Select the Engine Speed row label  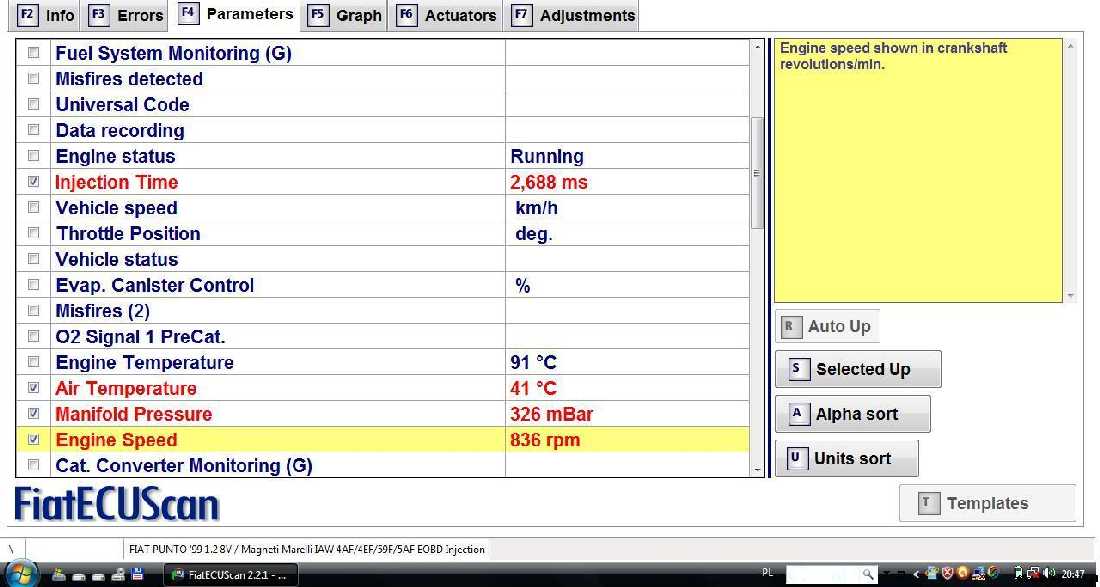[116, 440]
